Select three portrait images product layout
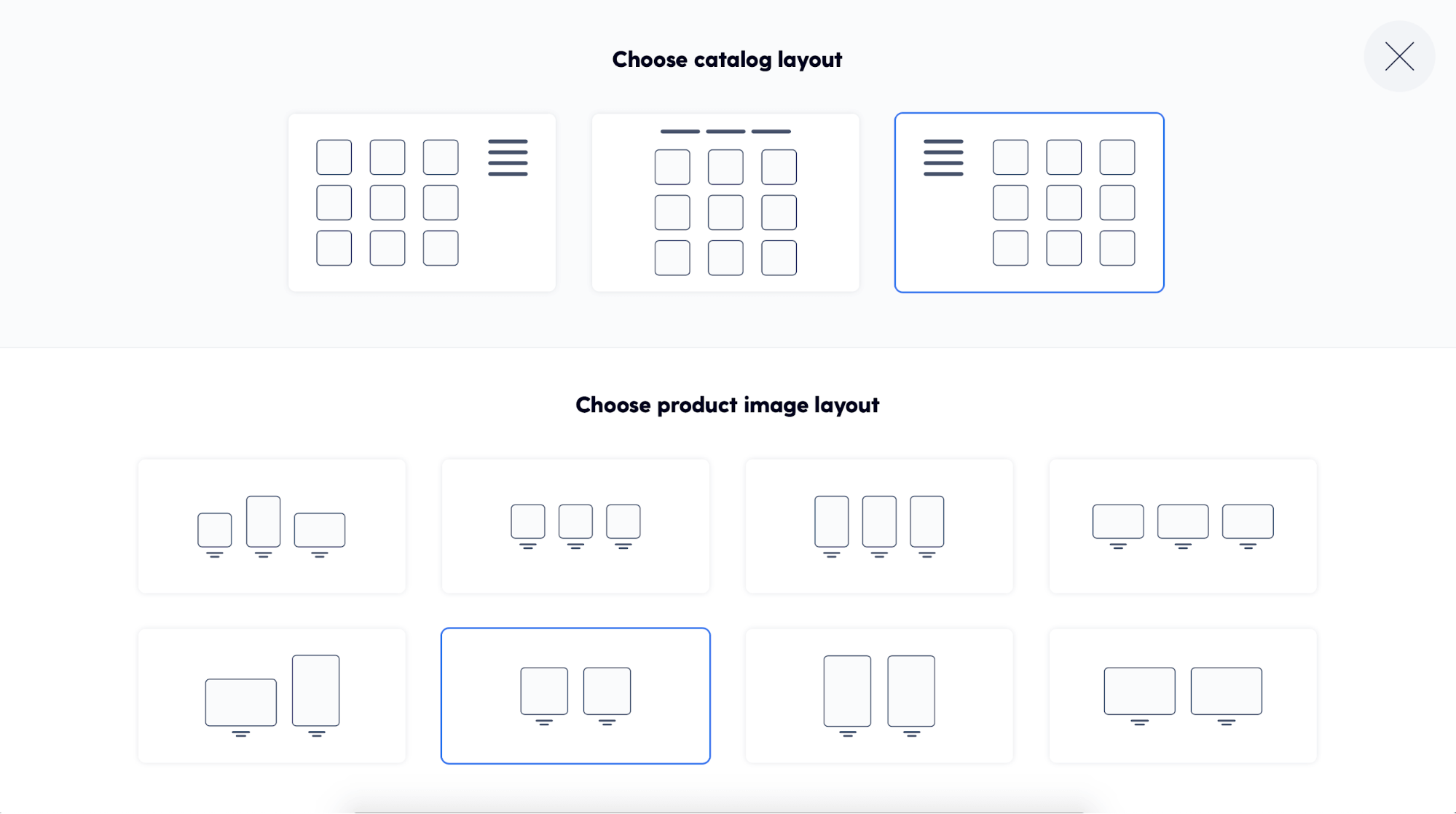 pos(879,526)
